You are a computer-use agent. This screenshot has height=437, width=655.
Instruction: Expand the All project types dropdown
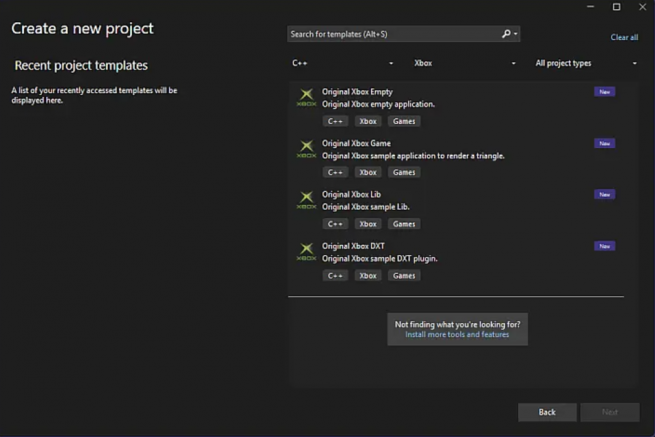[x=585, y=63]
